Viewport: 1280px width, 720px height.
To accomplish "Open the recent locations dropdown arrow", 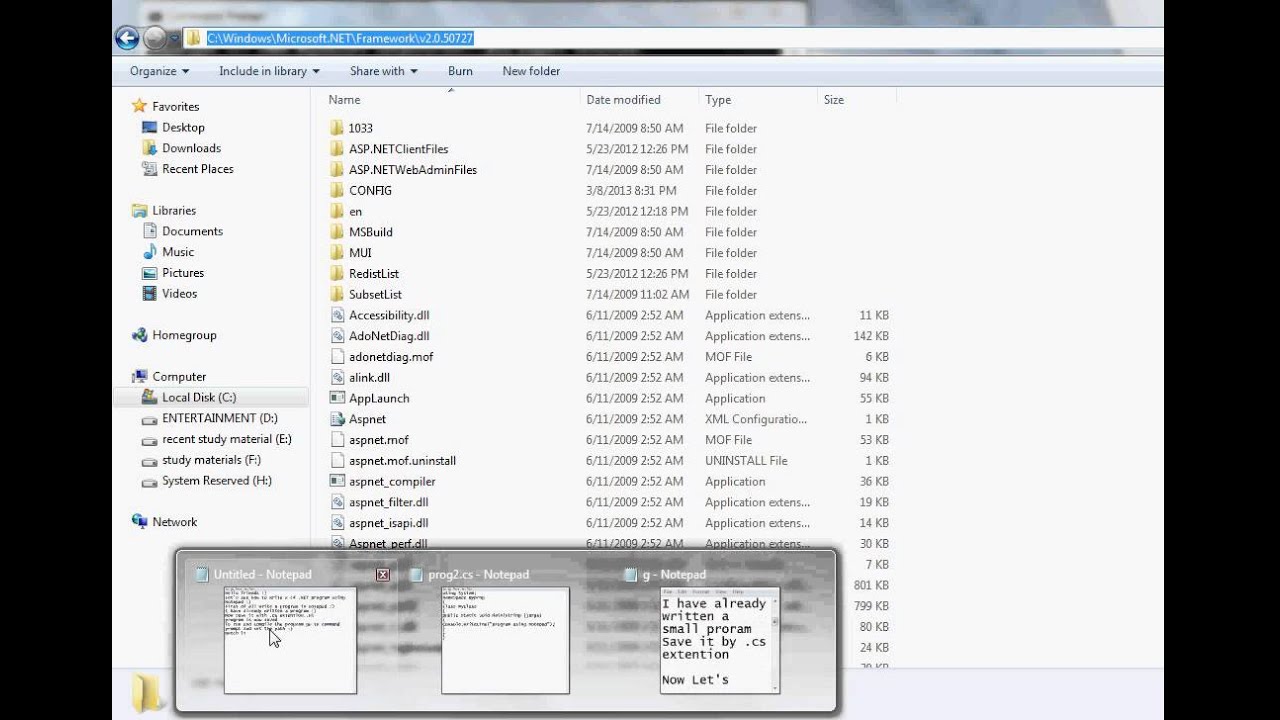I will click(174, 39).
